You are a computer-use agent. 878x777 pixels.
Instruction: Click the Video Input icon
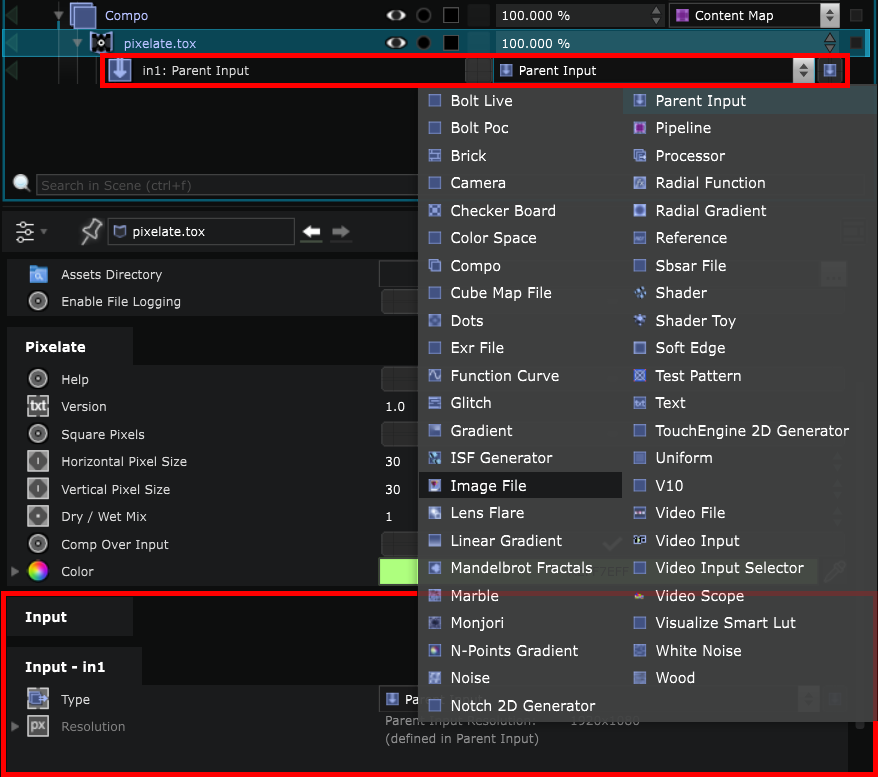point(639,540)
